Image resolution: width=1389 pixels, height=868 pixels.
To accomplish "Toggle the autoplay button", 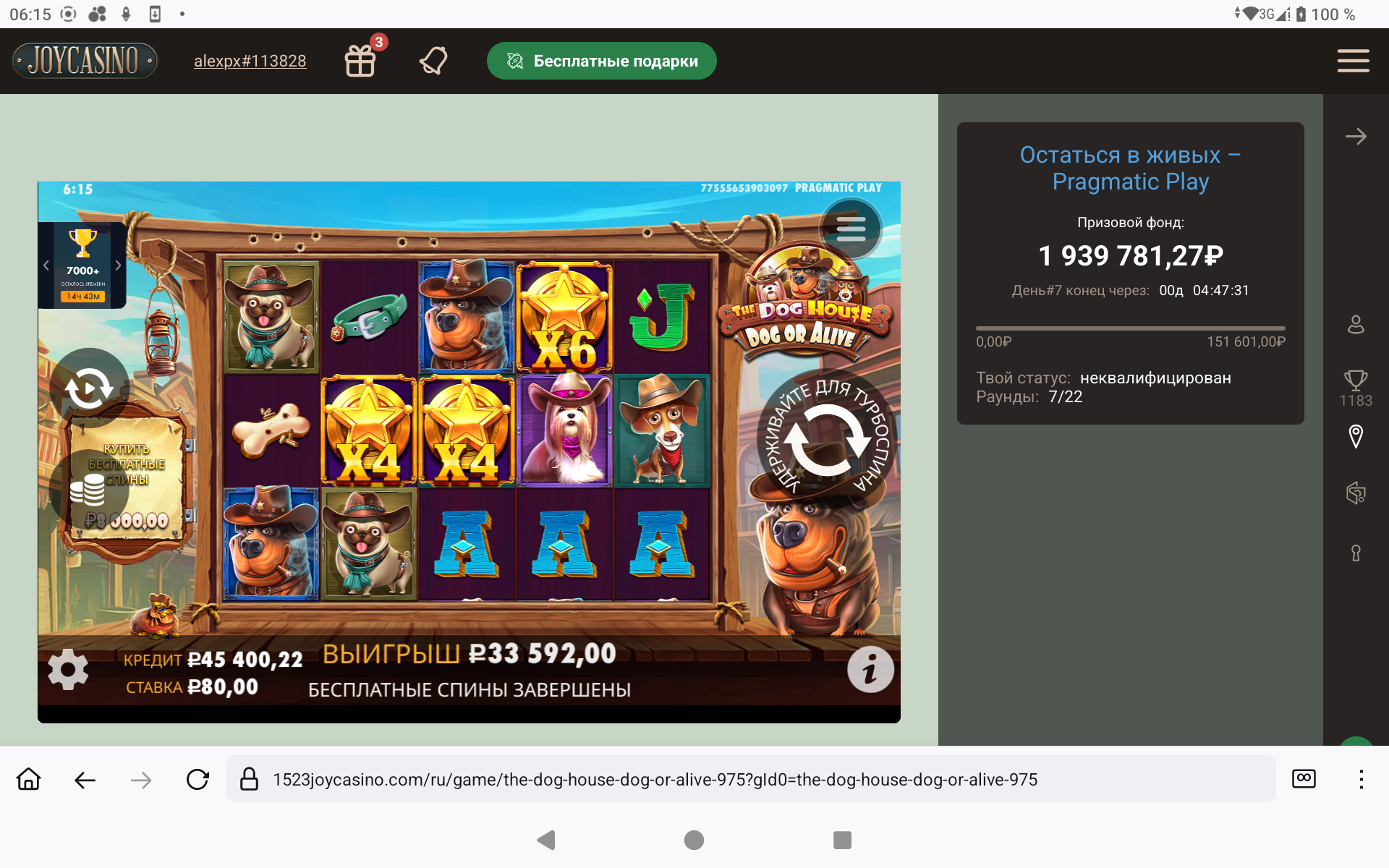I will pyautogui.click(x=89, y=388).
